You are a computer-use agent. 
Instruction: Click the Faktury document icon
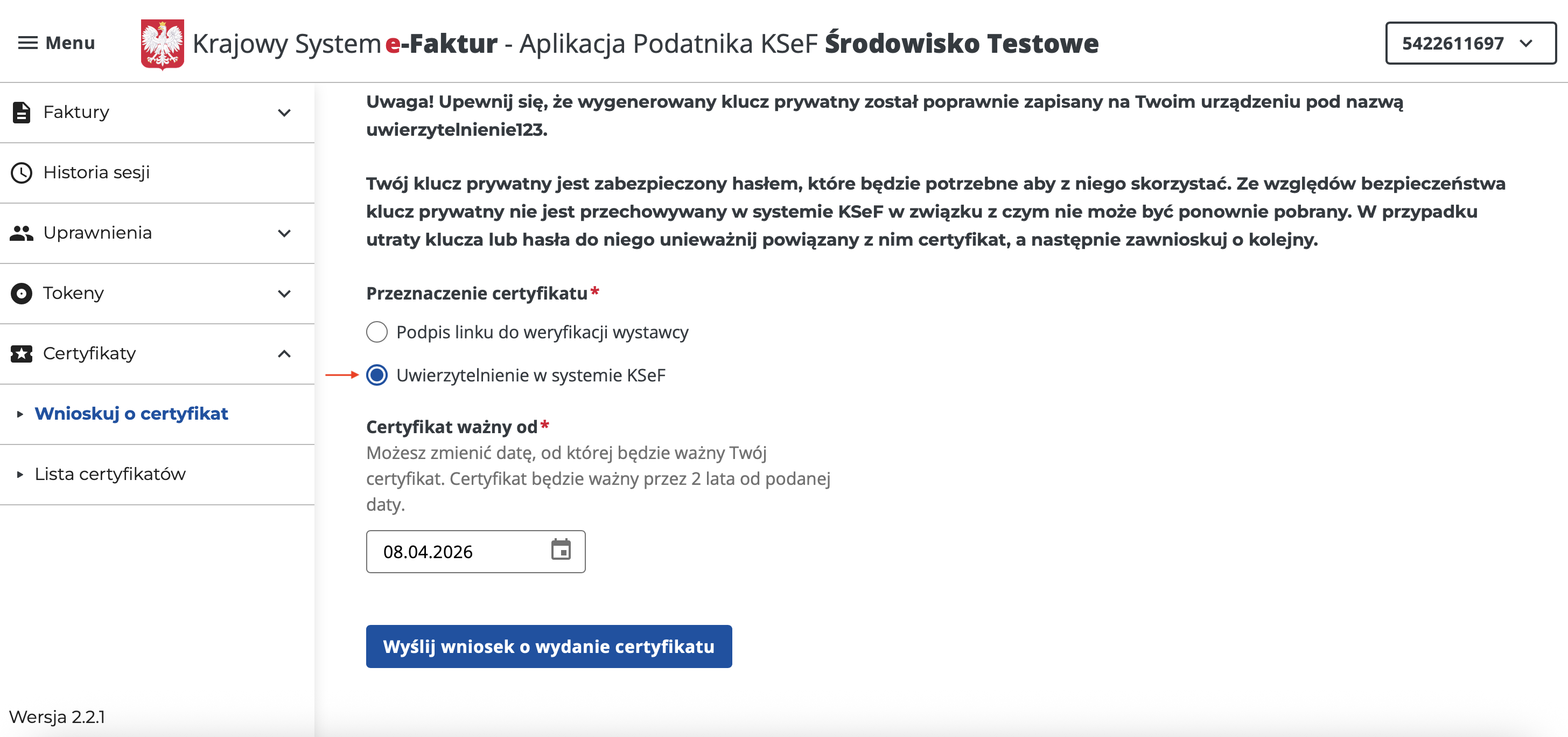click(x=22, y=112)
